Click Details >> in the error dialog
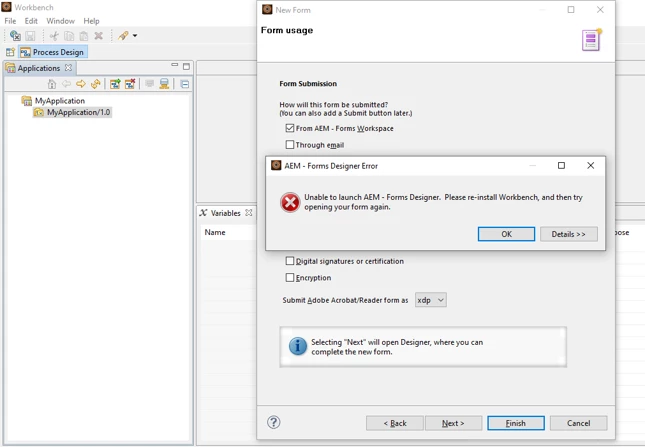This screenshot has width=645, height=447. click(568, 234)
